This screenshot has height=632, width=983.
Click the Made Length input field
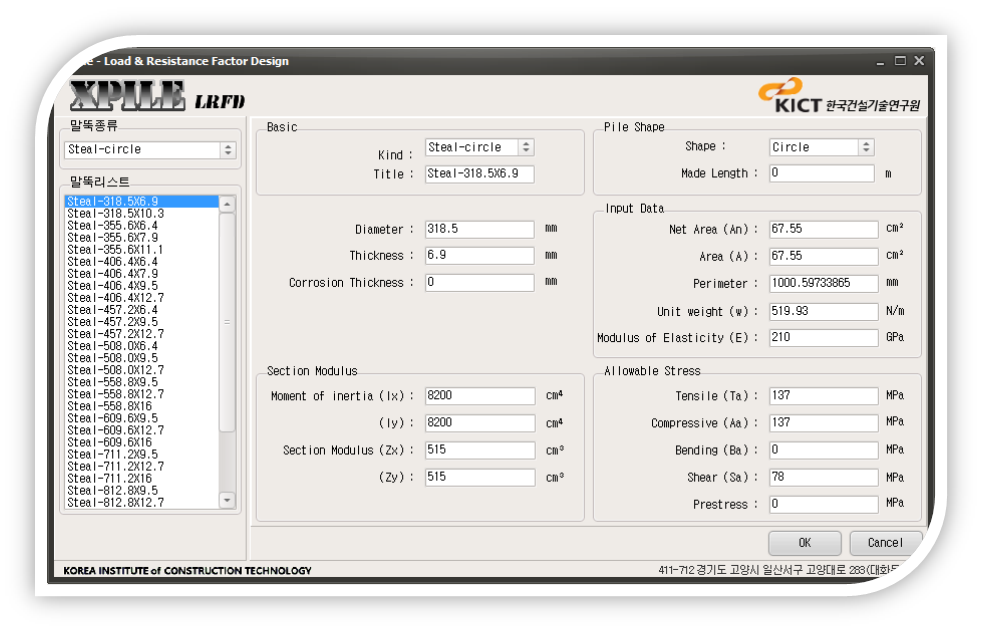pos(822,173)
